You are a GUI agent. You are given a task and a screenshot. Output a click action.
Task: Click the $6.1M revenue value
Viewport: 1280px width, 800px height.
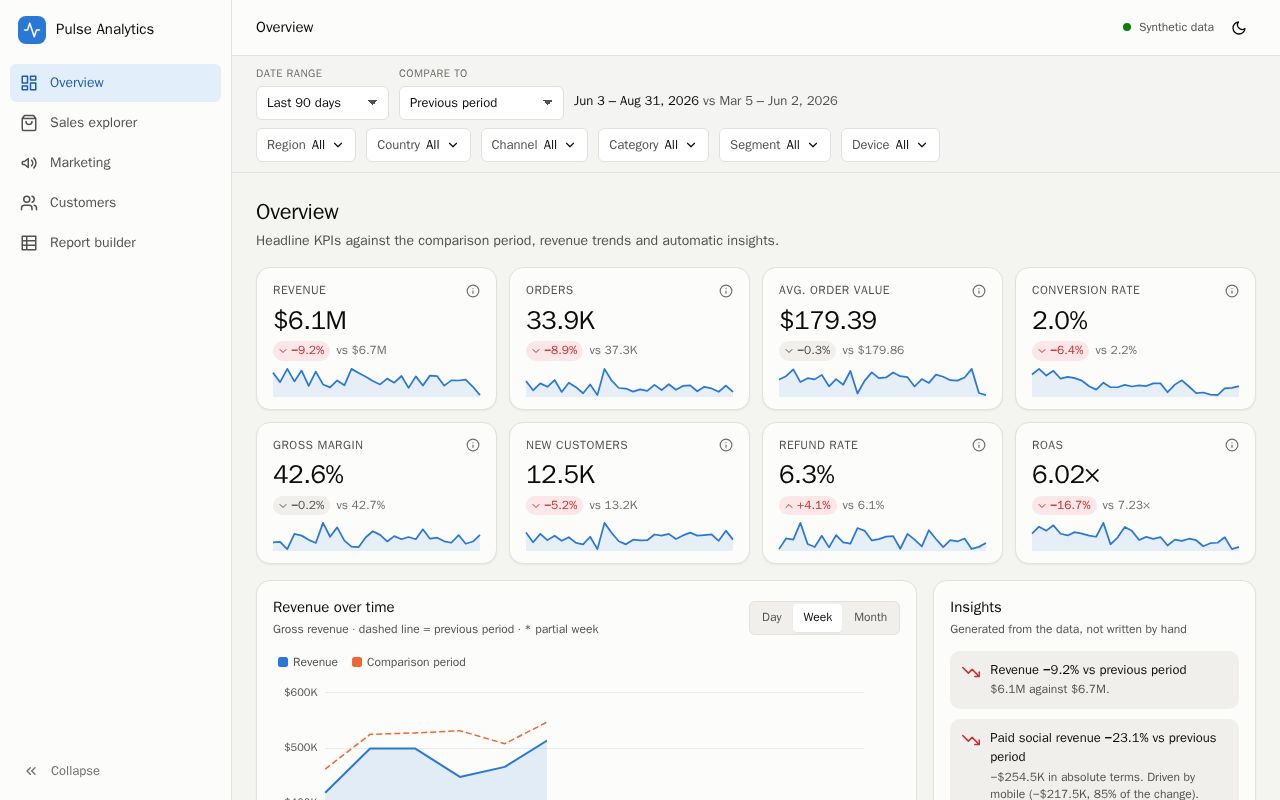click(310, 321)
